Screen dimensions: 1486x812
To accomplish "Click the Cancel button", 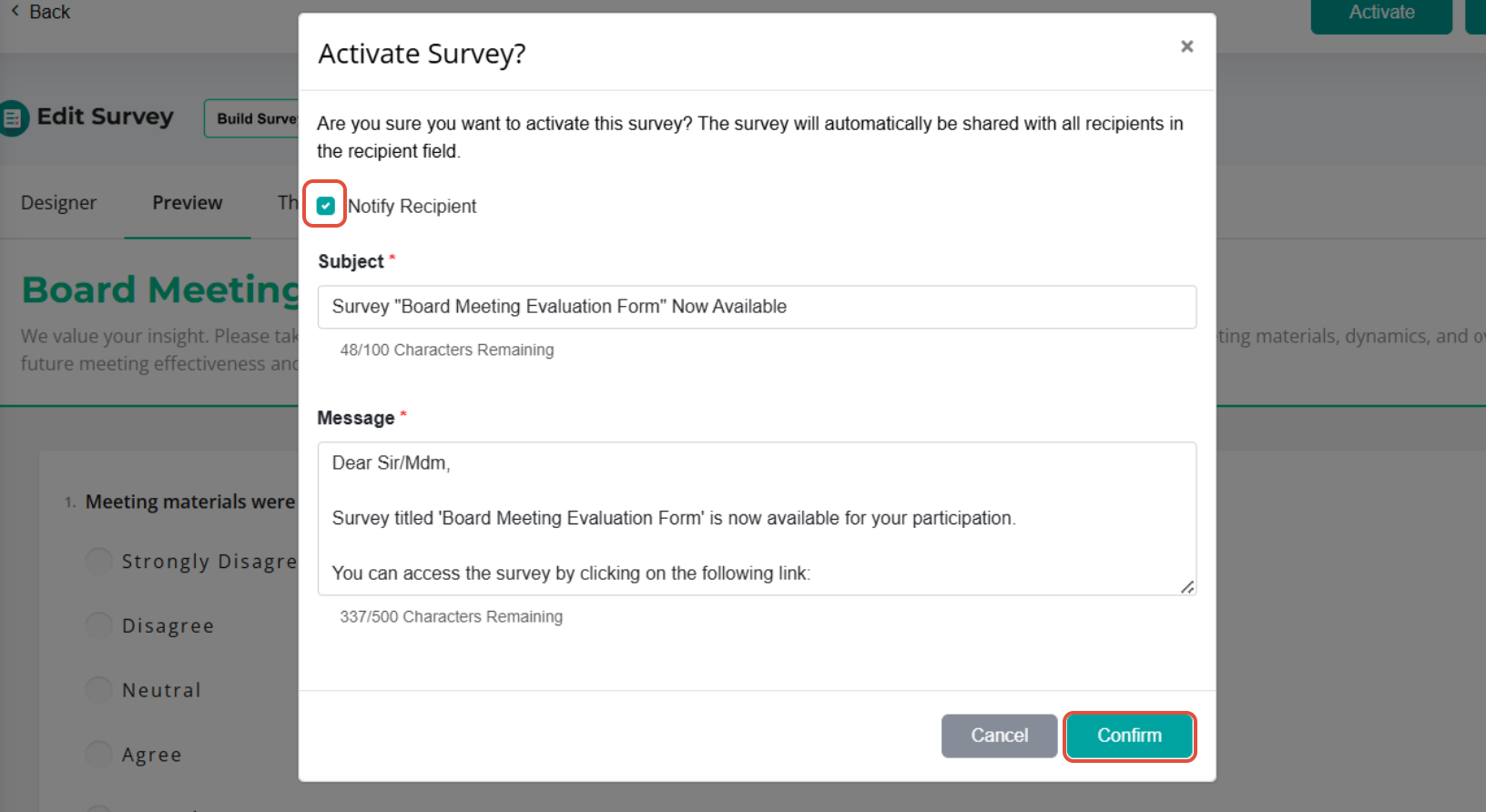I will coord(999,736).
